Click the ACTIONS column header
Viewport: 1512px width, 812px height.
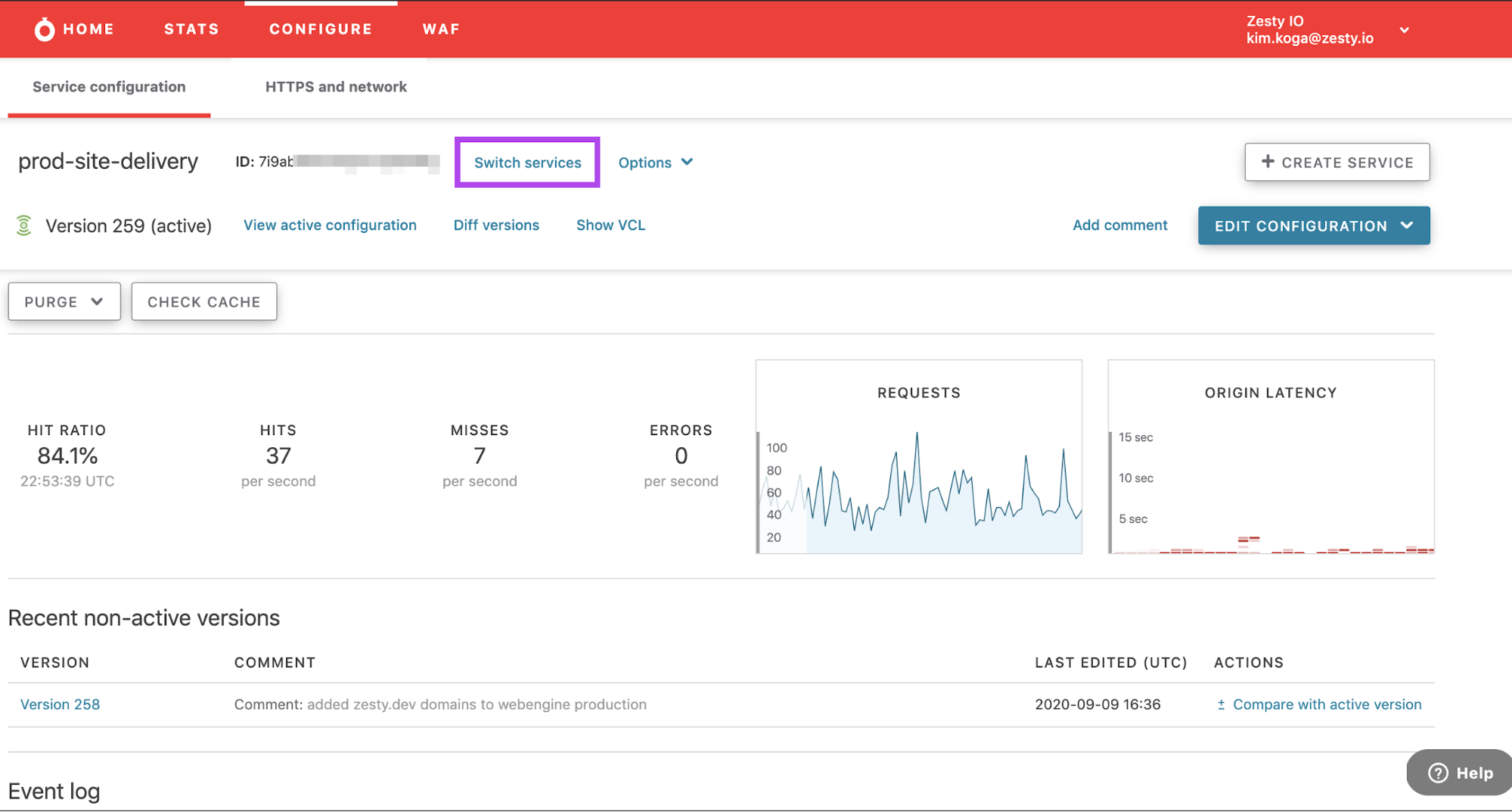pos(1249,663)
